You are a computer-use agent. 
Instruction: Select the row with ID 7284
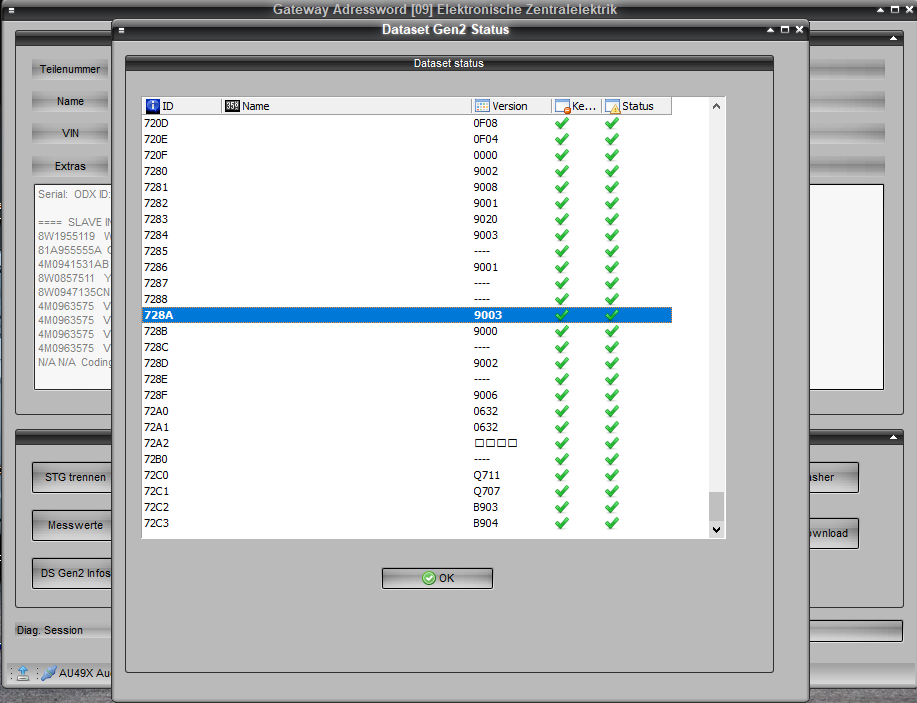(x=406, y=235)
